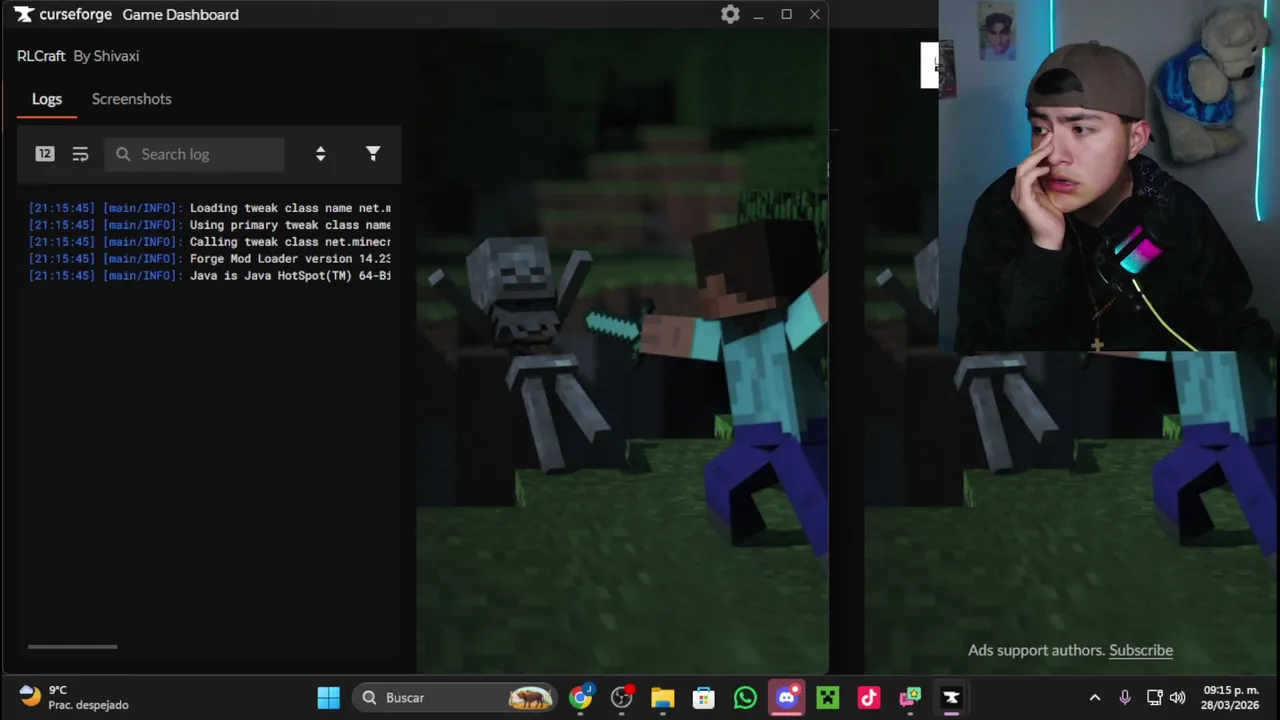Open Discord from taskbar
The image size is (1280, 720).
[787, 698]
